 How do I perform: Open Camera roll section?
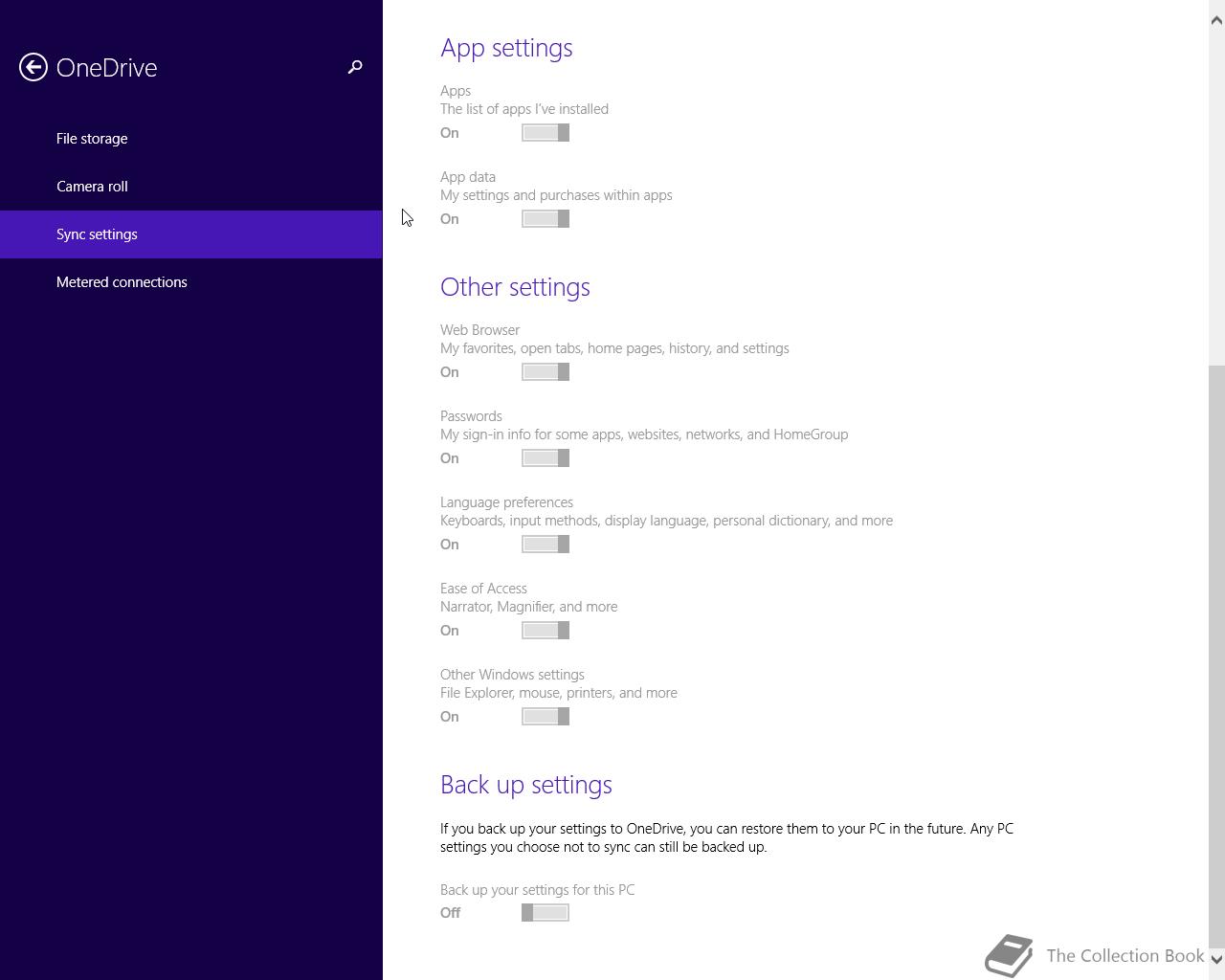[x=191, y=187]
